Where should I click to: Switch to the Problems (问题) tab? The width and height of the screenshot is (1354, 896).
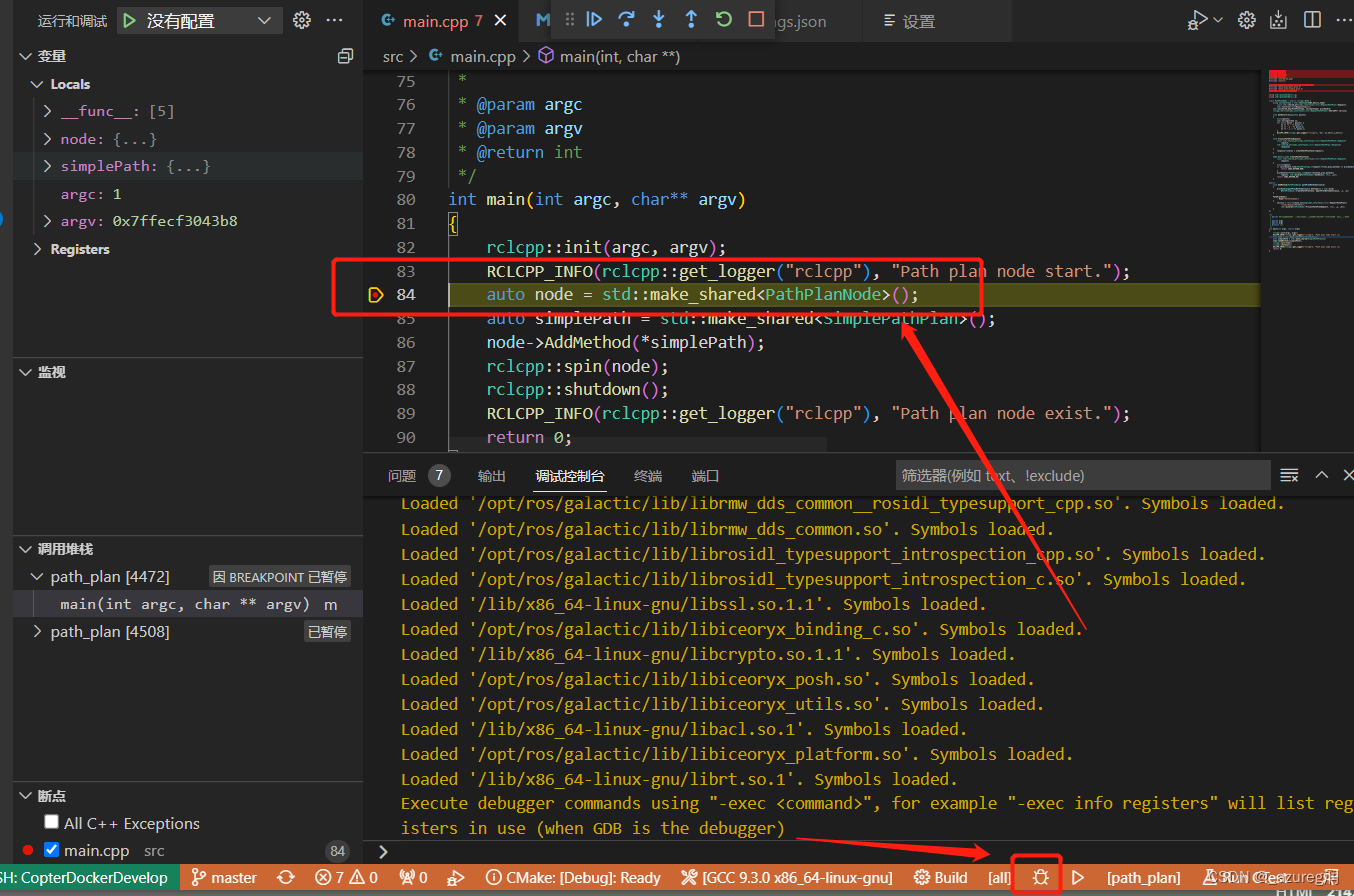402,476
